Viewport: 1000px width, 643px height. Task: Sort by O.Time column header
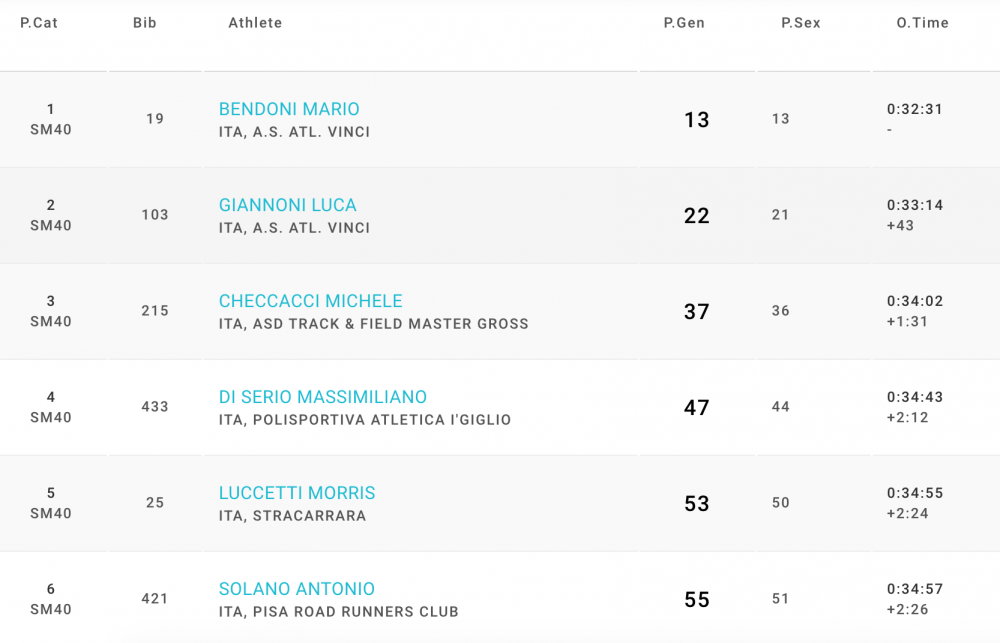click(x=923, y=23)
